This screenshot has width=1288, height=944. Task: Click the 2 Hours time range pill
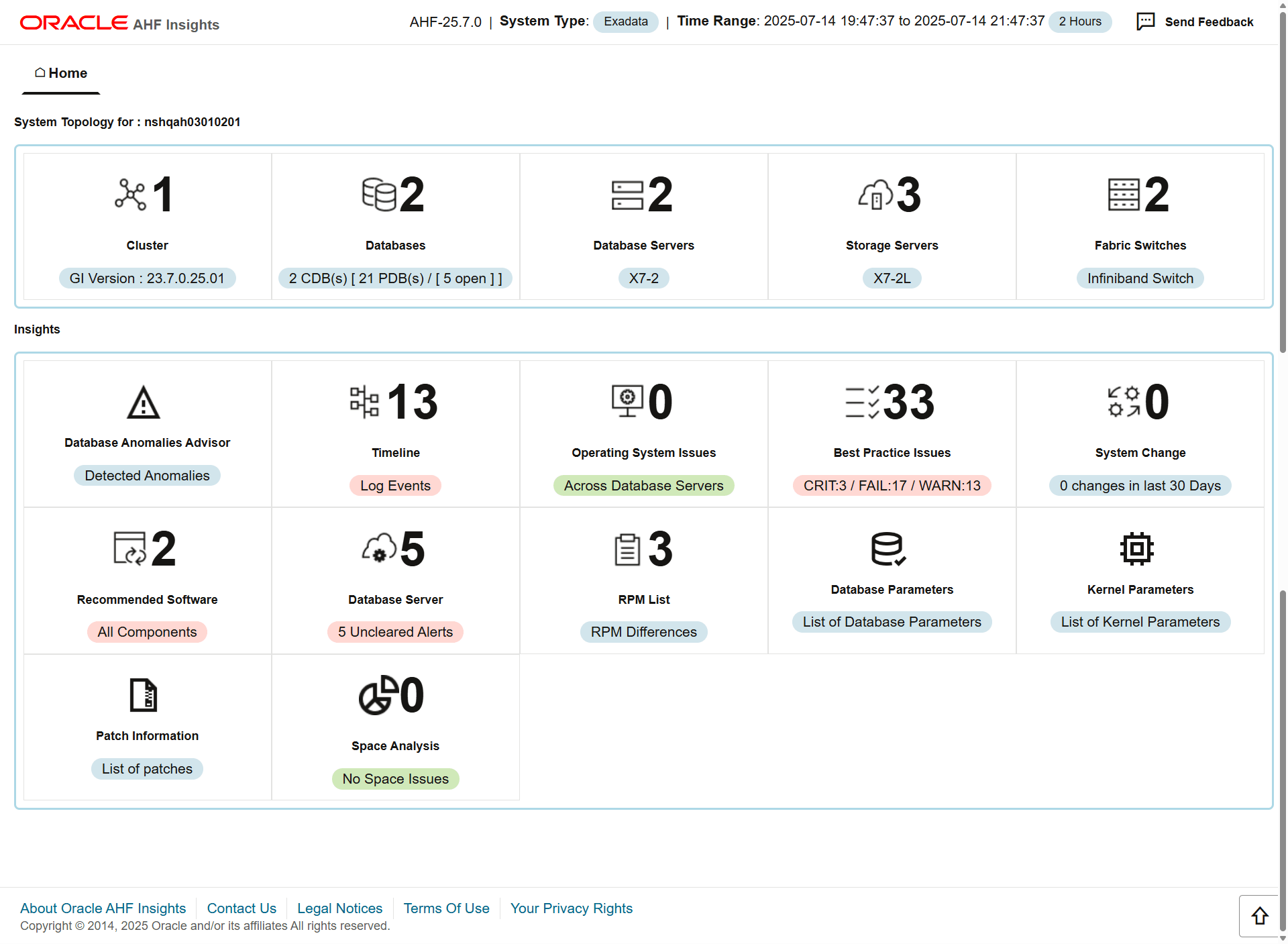pyautogui.click(x=1080, y=21)
